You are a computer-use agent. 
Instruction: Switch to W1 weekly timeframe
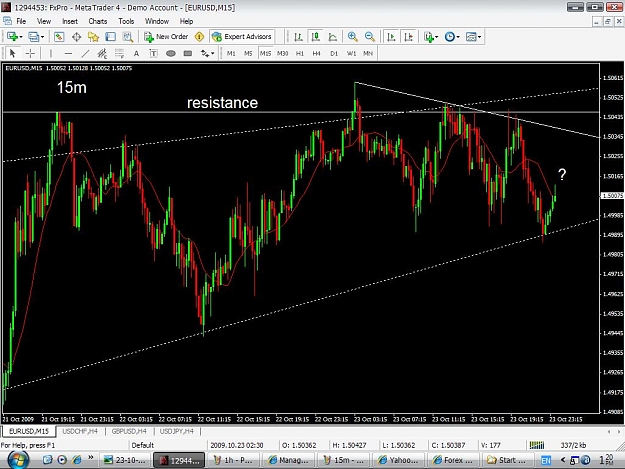pos(351,53)
